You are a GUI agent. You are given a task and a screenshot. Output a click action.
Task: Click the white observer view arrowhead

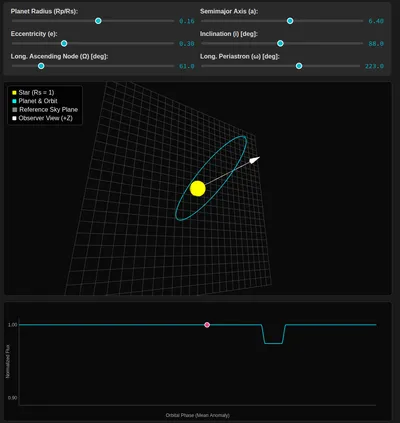pyautogui.click(x=255, y=160)
